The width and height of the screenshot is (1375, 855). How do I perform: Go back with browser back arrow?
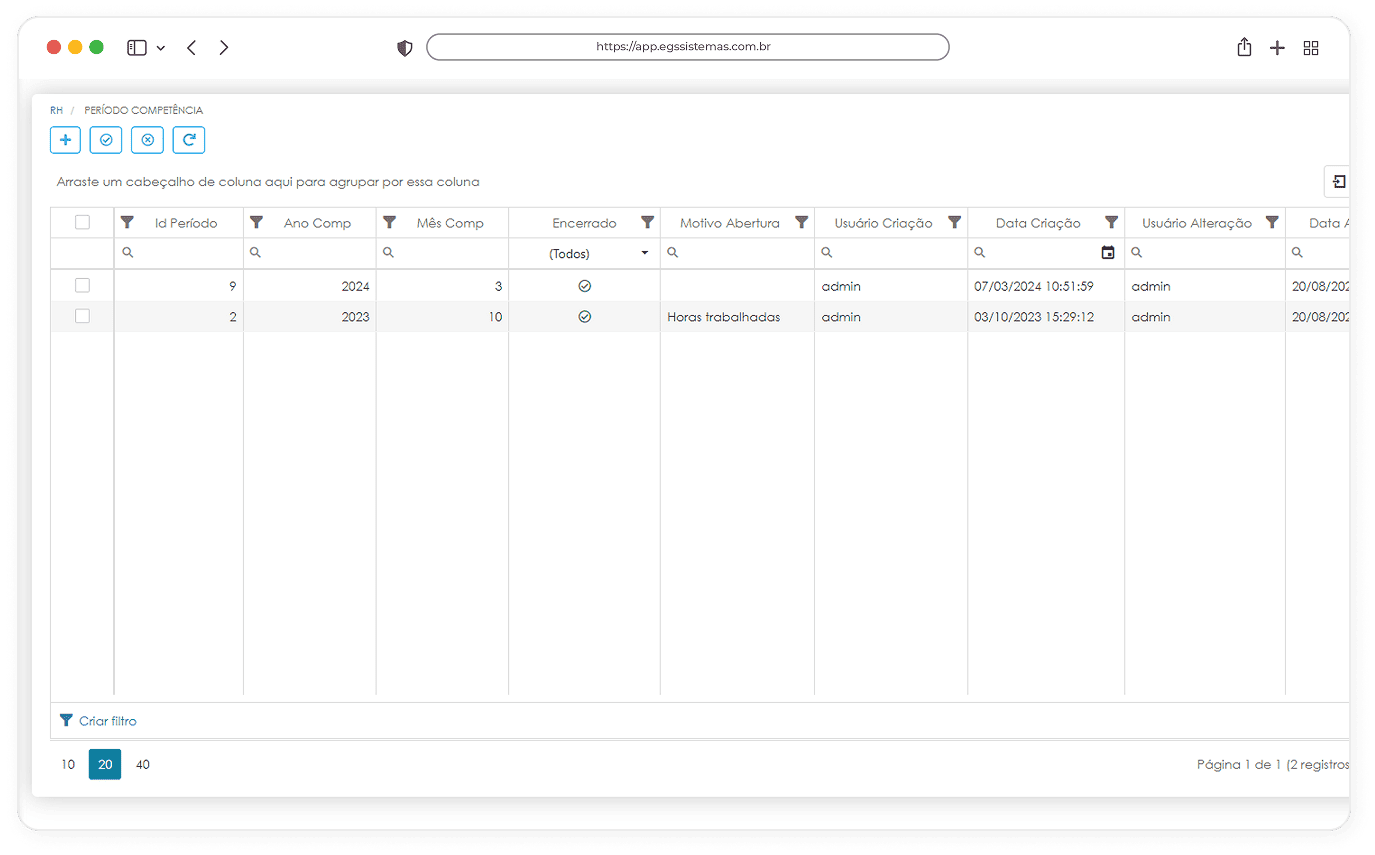click(x=191, y=47)
